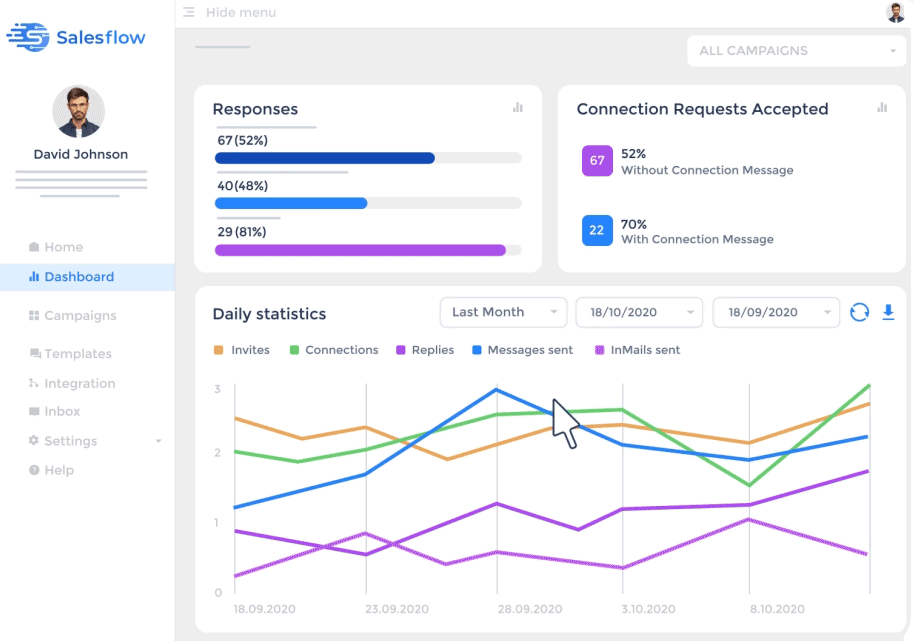The width and height of the screenshot is (914, 641).
Task: Open the Last Month range dropdown
Action: 503,312
